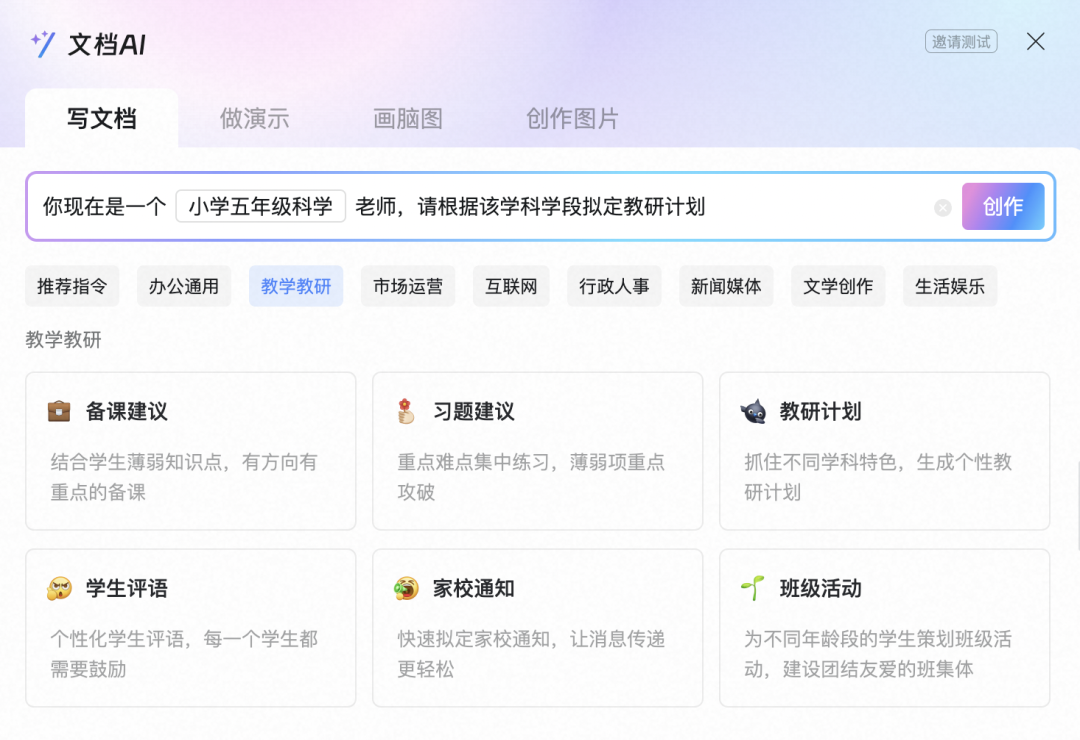1080x740 pixels.
Task: Select the 互联网 category chip
Action: [x=512, y=287]
